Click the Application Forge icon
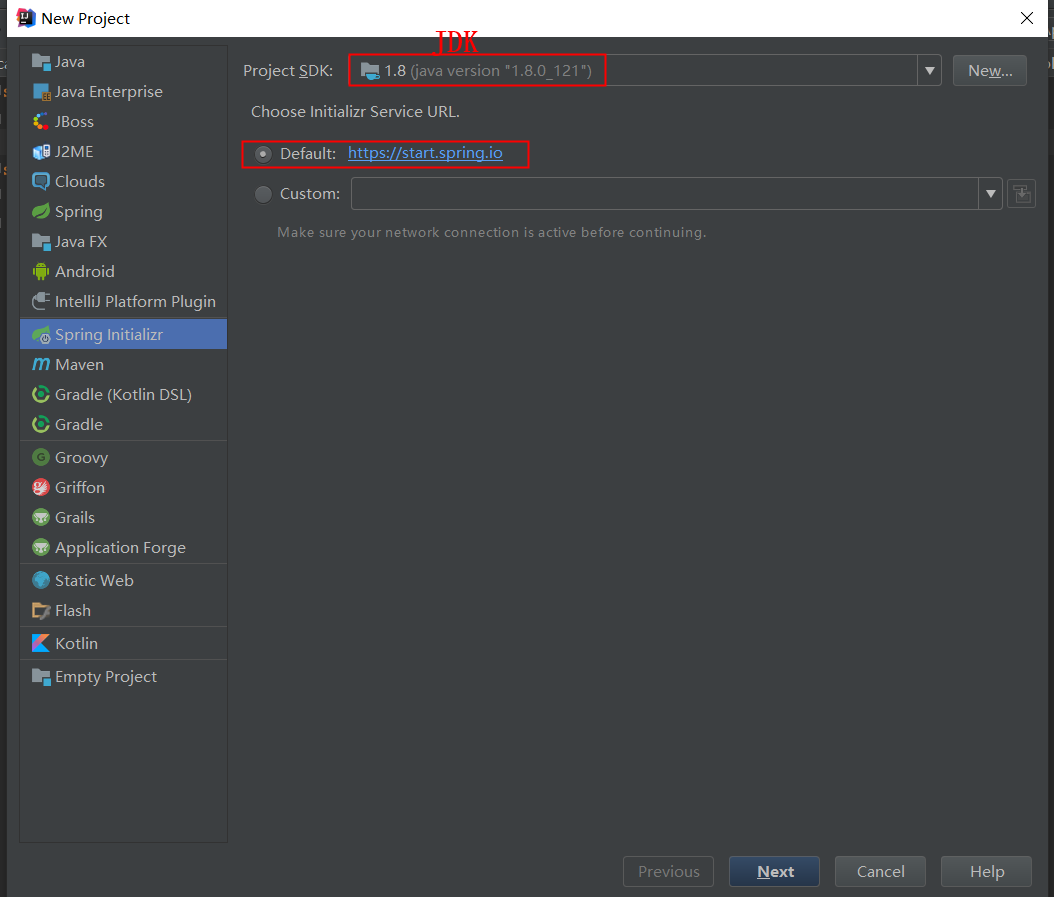 click(x=41, y=547)
